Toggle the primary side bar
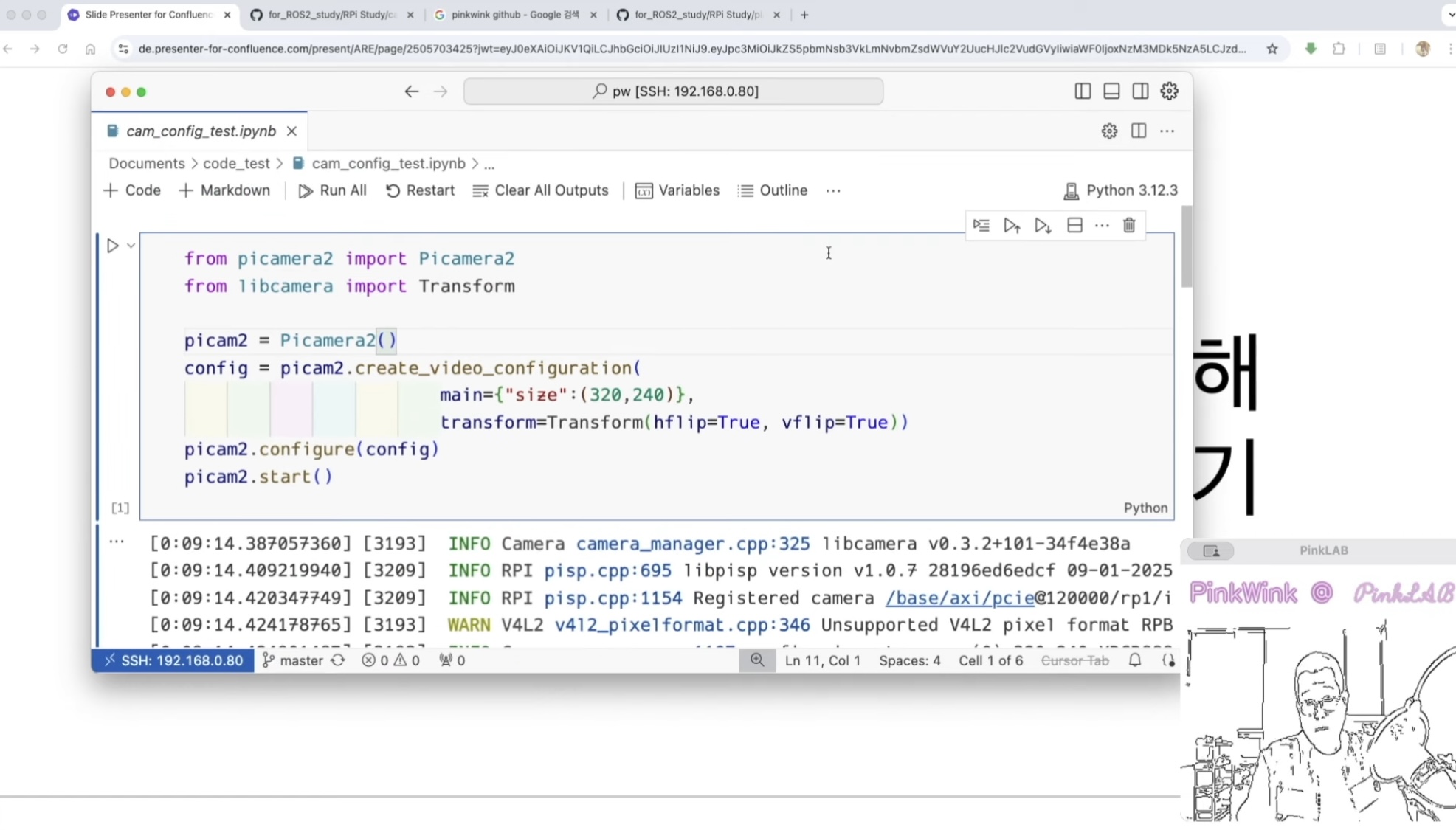The height and width of the screenshot is (830, 1456). [x=1082, y=91]
